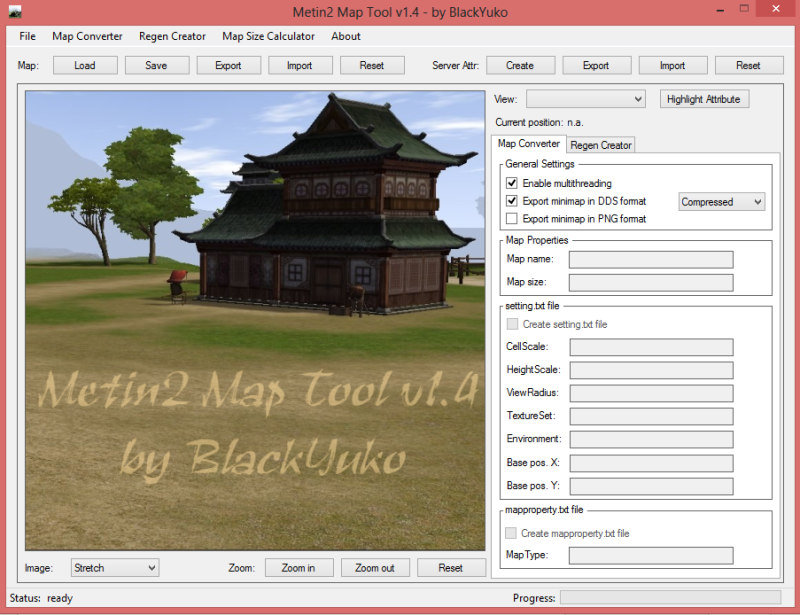Reset the loaded map
Image resolution: width=800 pixels, height=615 pixels.
[x=372, y=65]
